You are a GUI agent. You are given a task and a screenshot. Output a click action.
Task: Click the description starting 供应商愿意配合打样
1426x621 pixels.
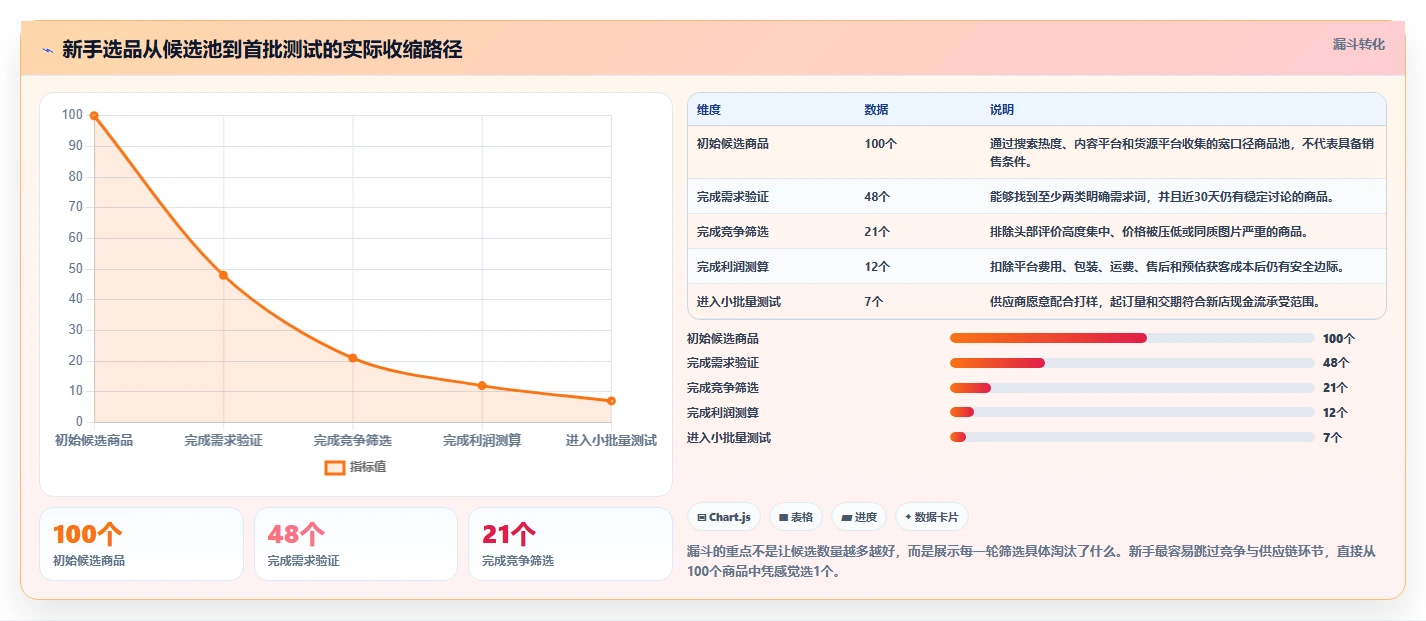point(1155,301)
